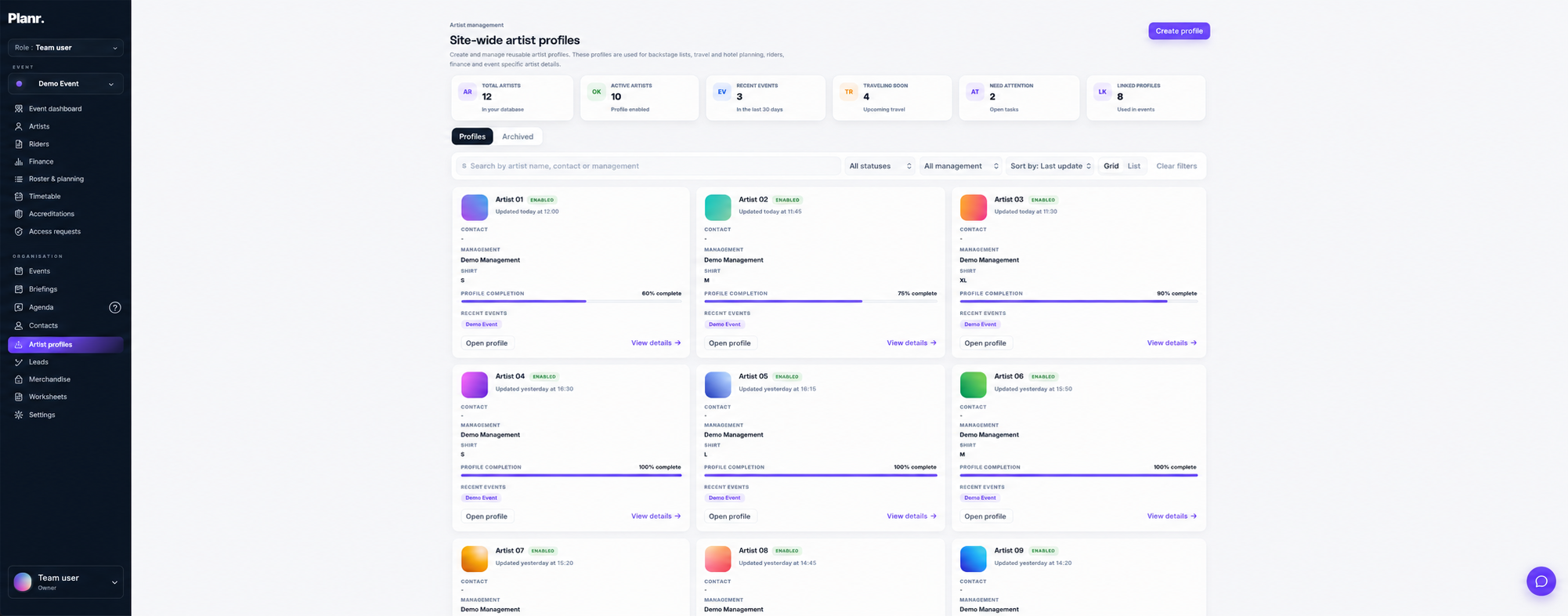Switch to Grid view
The image size is (1568, 616).
click(1111, 166)
